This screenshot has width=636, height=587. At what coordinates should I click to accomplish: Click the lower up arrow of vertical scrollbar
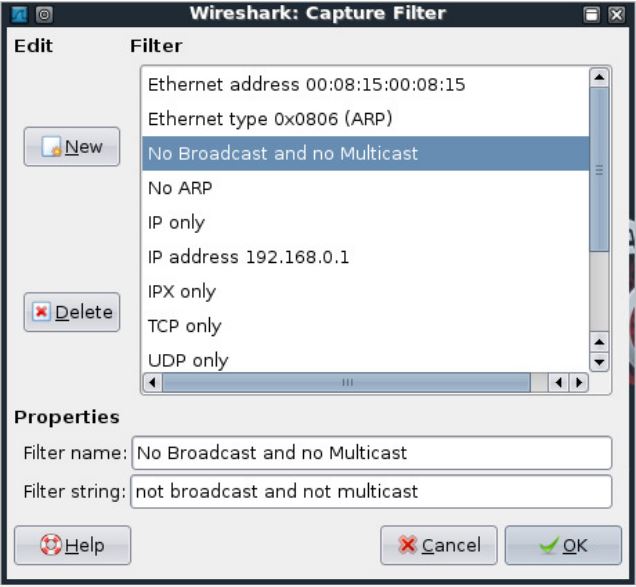(x=599, y=342)
